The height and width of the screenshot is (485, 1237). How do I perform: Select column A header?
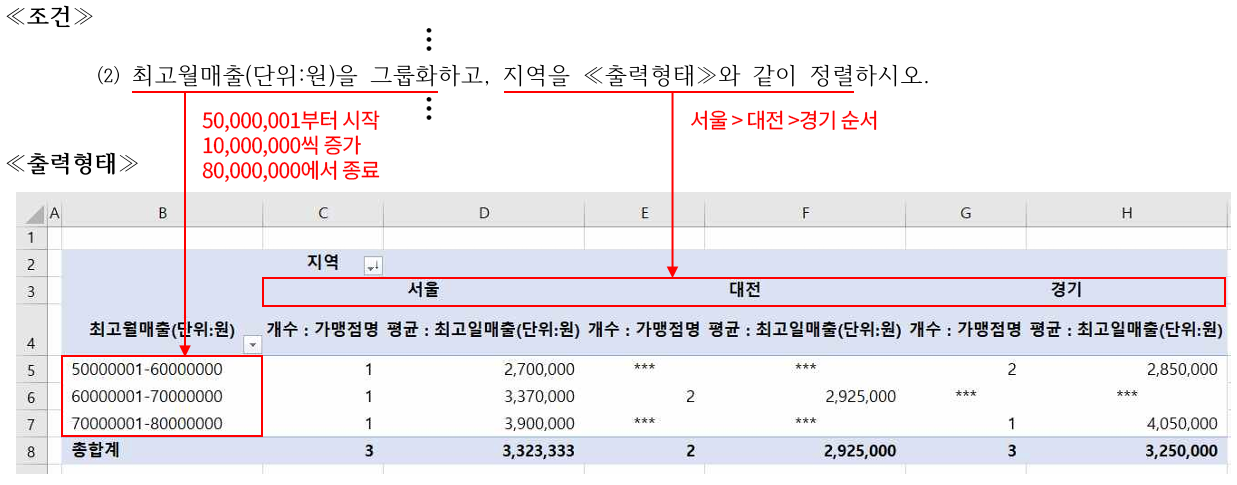pos(54,214)
